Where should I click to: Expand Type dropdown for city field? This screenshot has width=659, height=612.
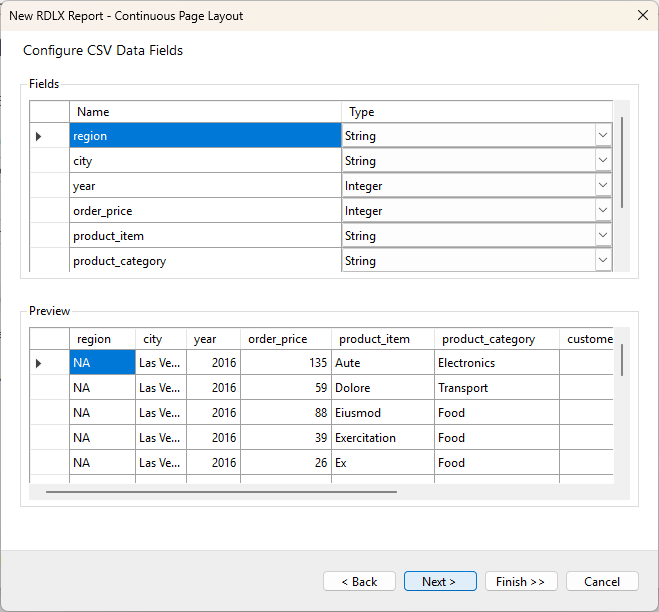602,161
